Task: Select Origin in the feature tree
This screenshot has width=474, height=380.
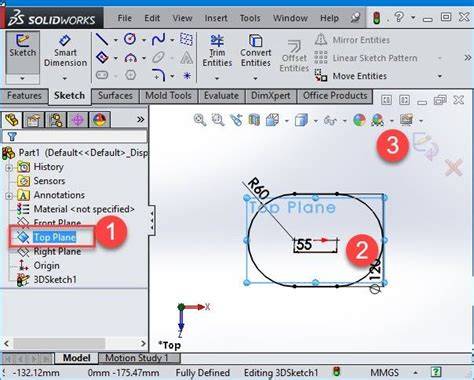Action: (46, 266)
